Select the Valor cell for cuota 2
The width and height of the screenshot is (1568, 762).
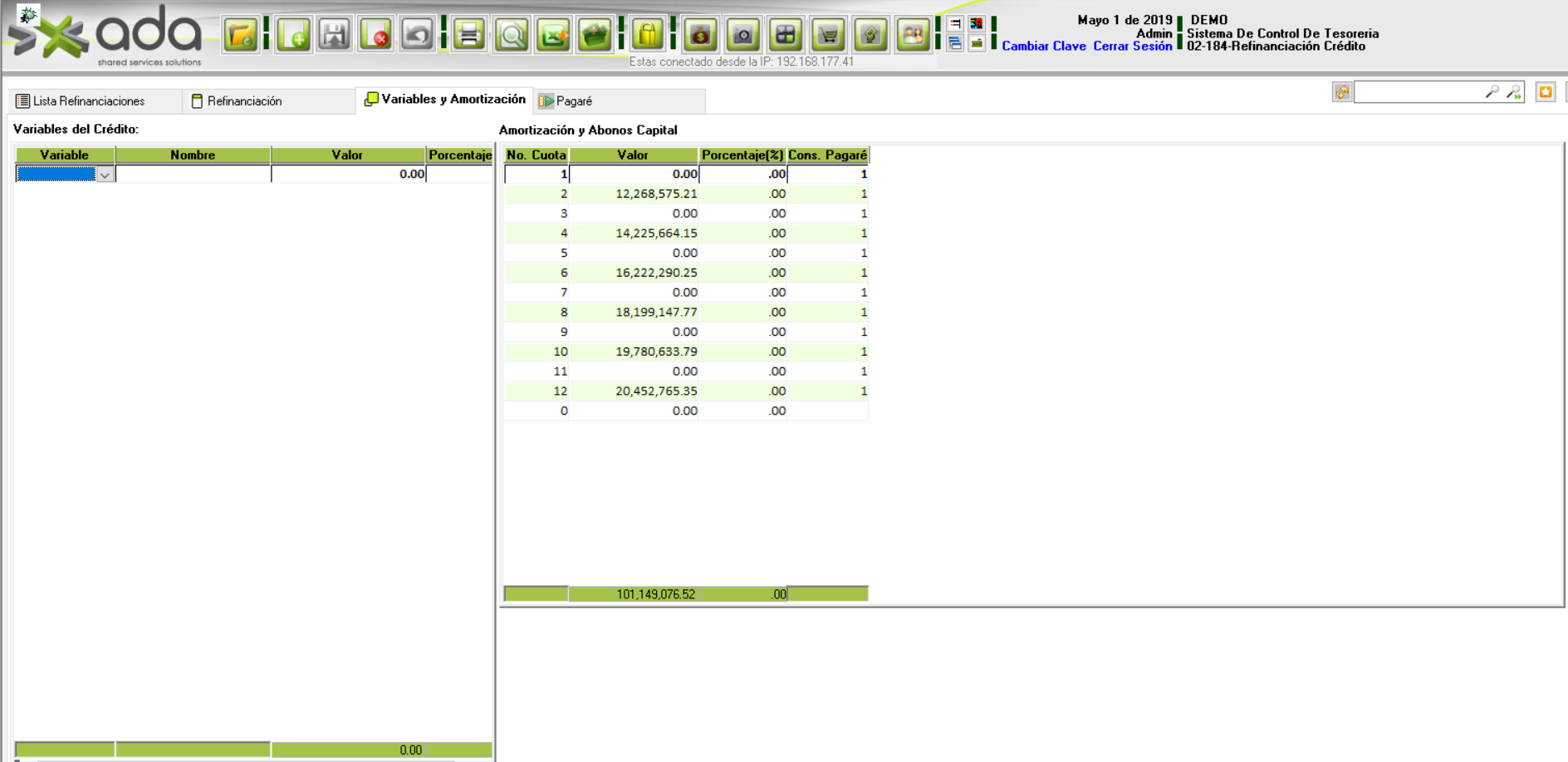tap(635, 194)
